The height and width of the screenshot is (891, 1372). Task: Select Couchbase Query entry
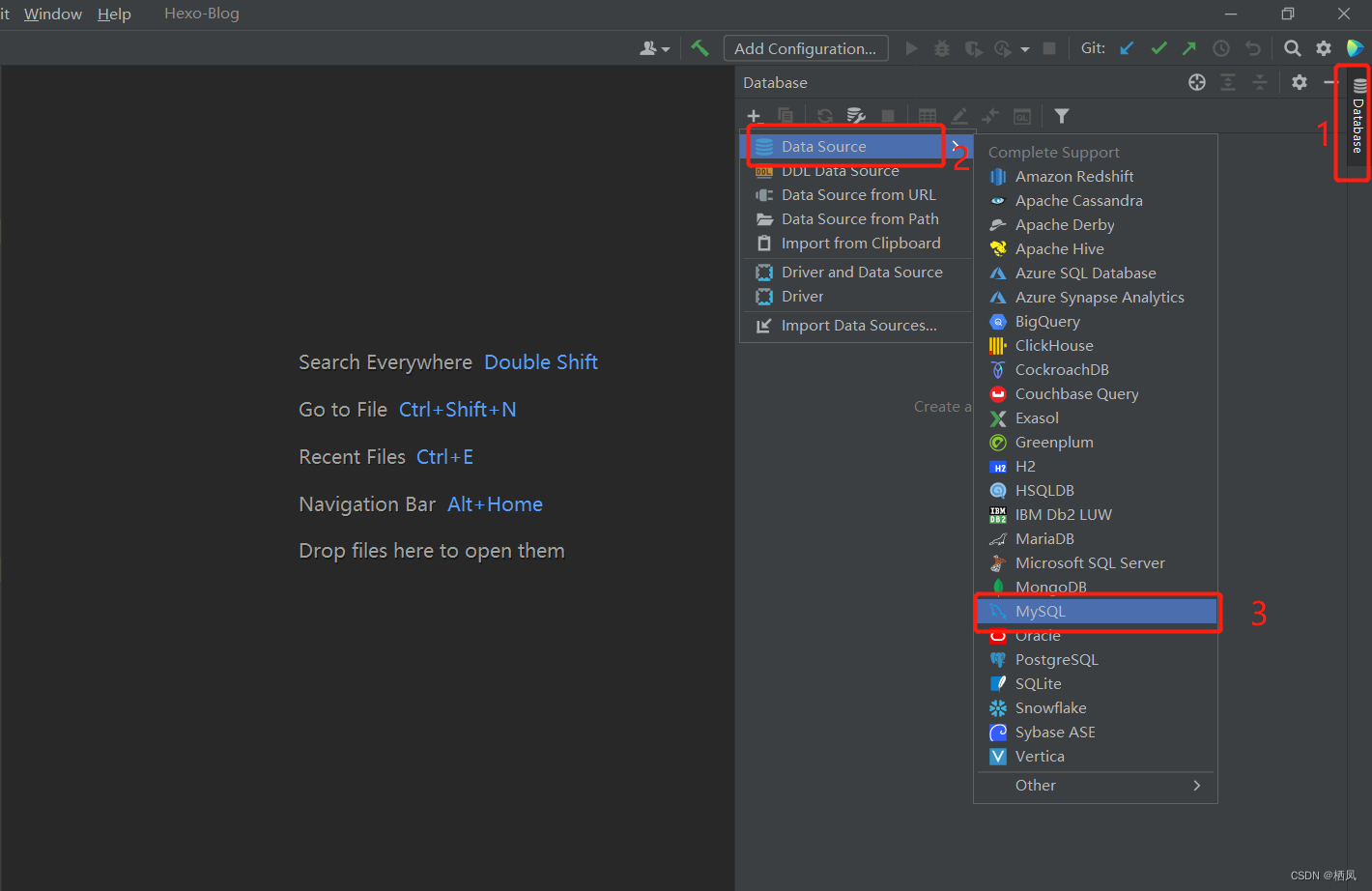[x=1096, y=393]
